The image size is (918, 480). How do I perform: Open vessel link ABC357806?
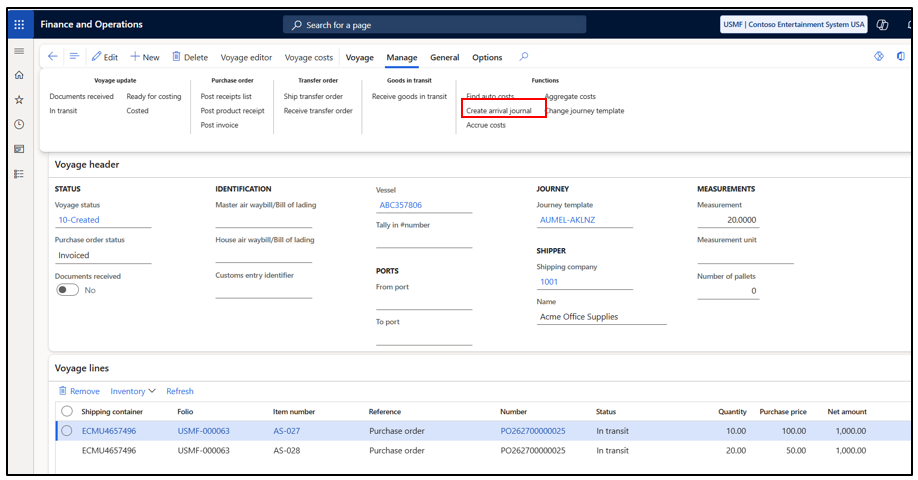400,205
